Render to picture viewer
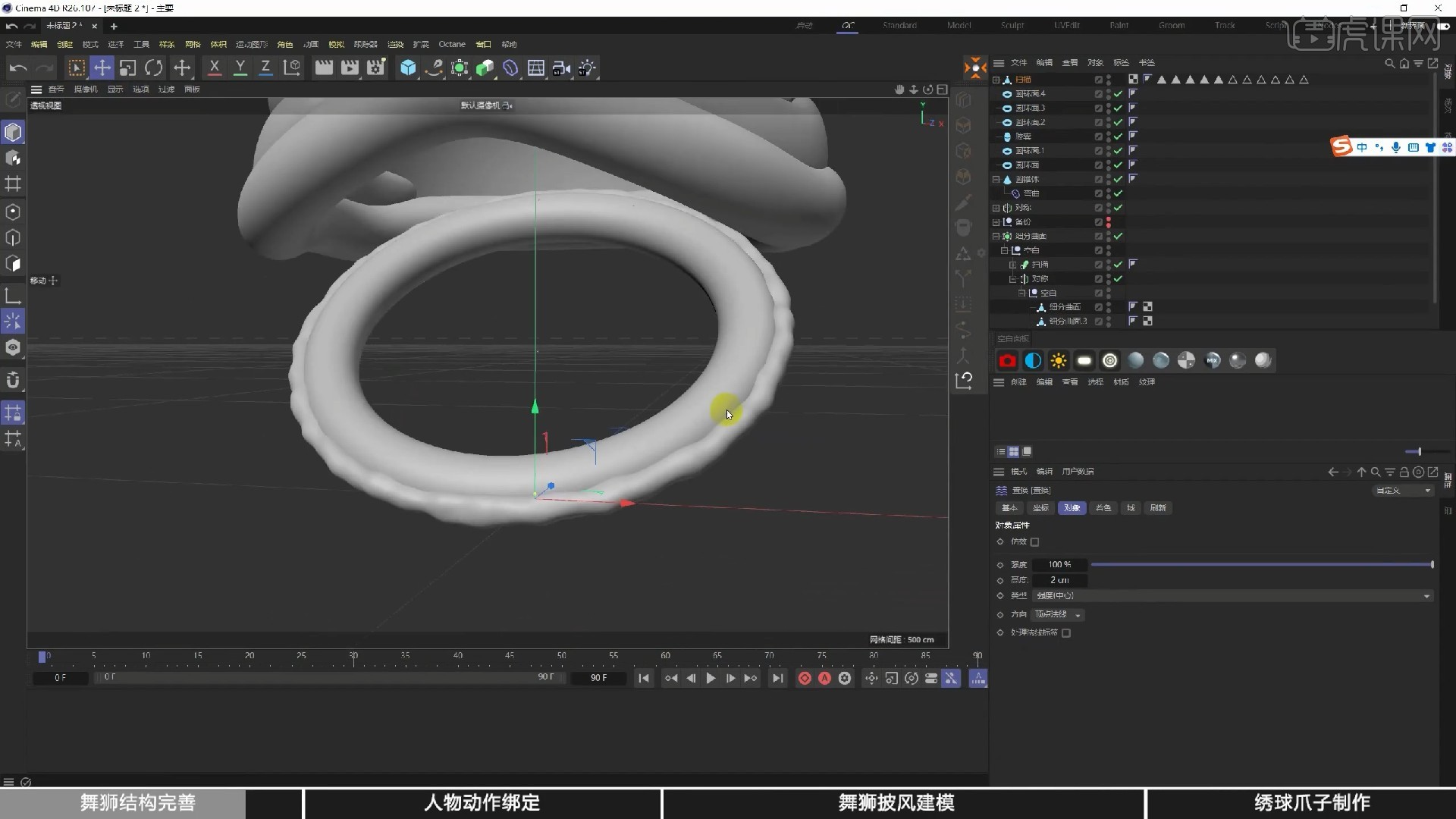 pos(350,68)
